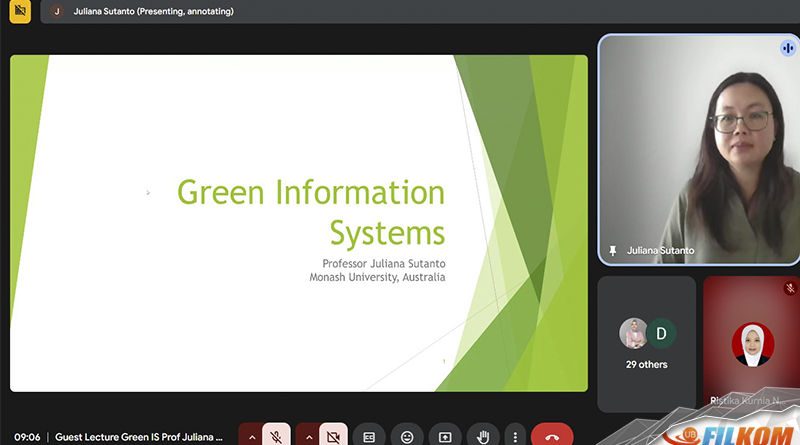Image resolution: width=800 pixels, height=445 pixels.
Task: Select Ristika Kurnia participant tile avatar
Action: 753,344
